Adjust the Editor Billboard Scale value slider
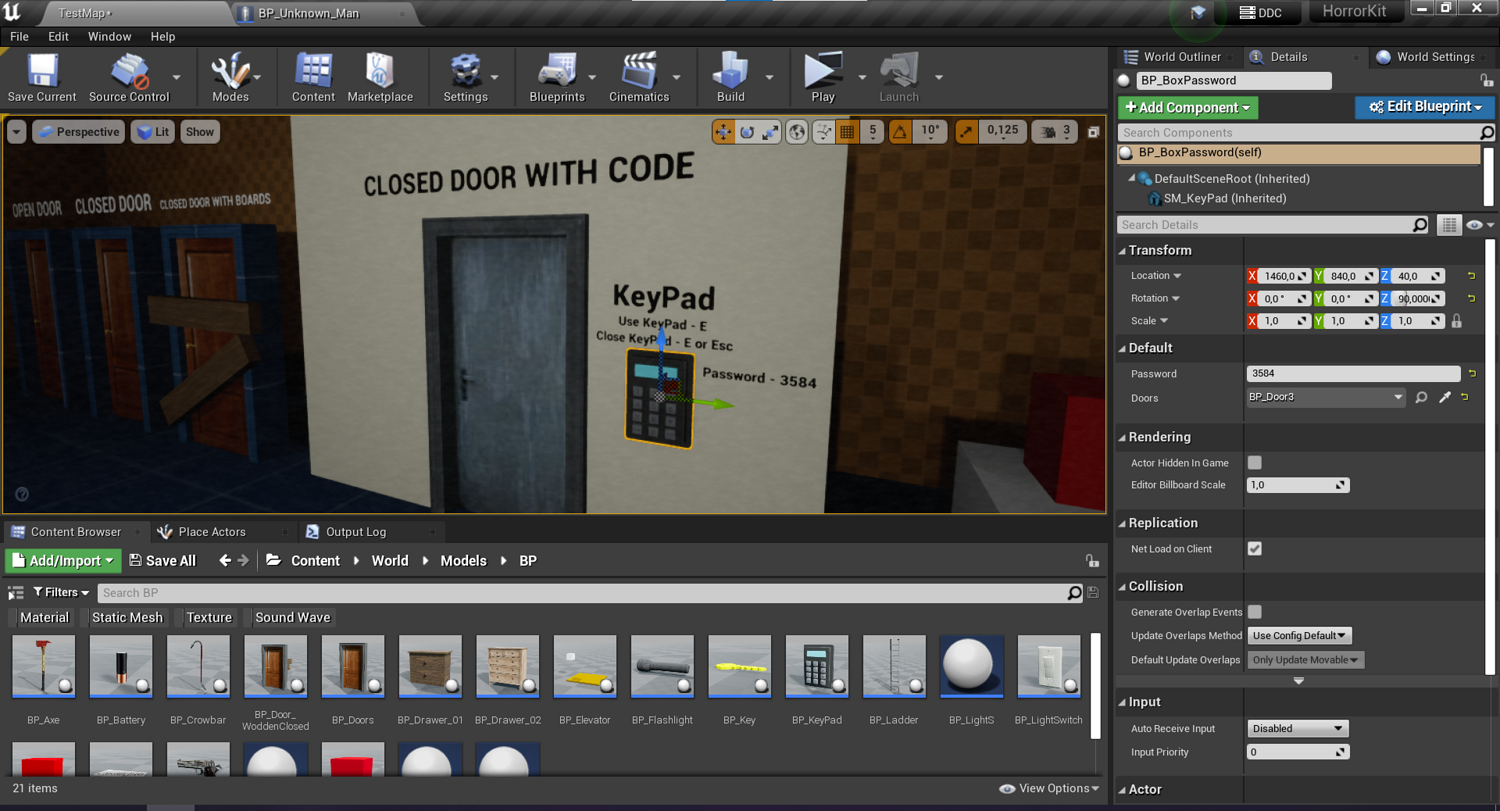 click(1298, 485)
